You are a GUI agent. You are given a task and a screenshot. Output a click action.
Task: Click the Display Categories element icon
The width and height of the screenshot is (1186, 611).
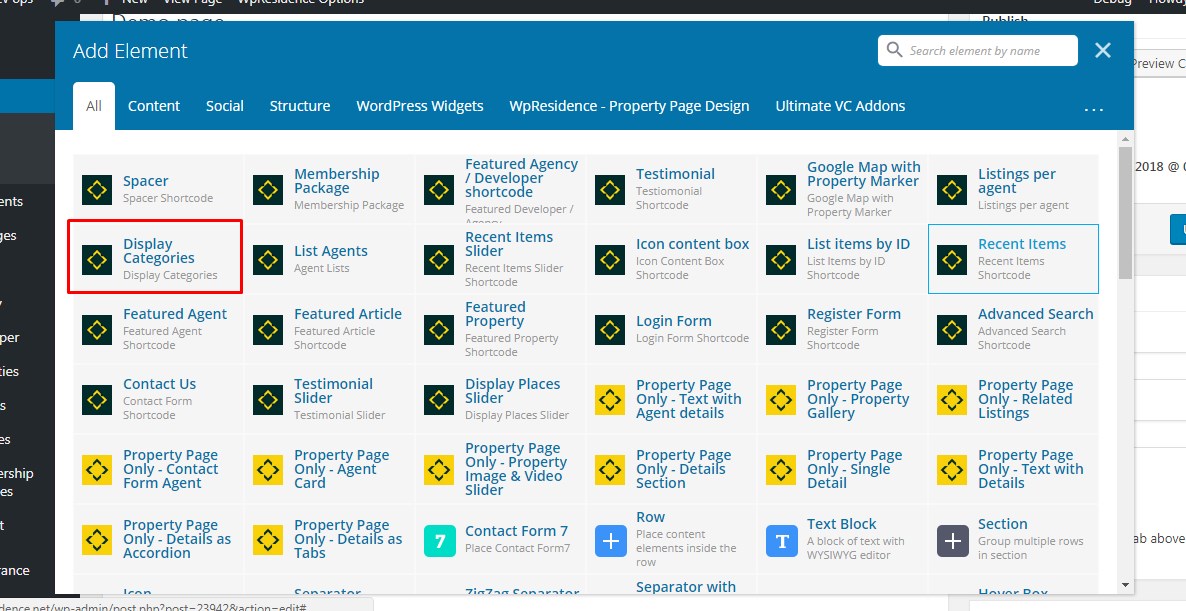[97, 260]
